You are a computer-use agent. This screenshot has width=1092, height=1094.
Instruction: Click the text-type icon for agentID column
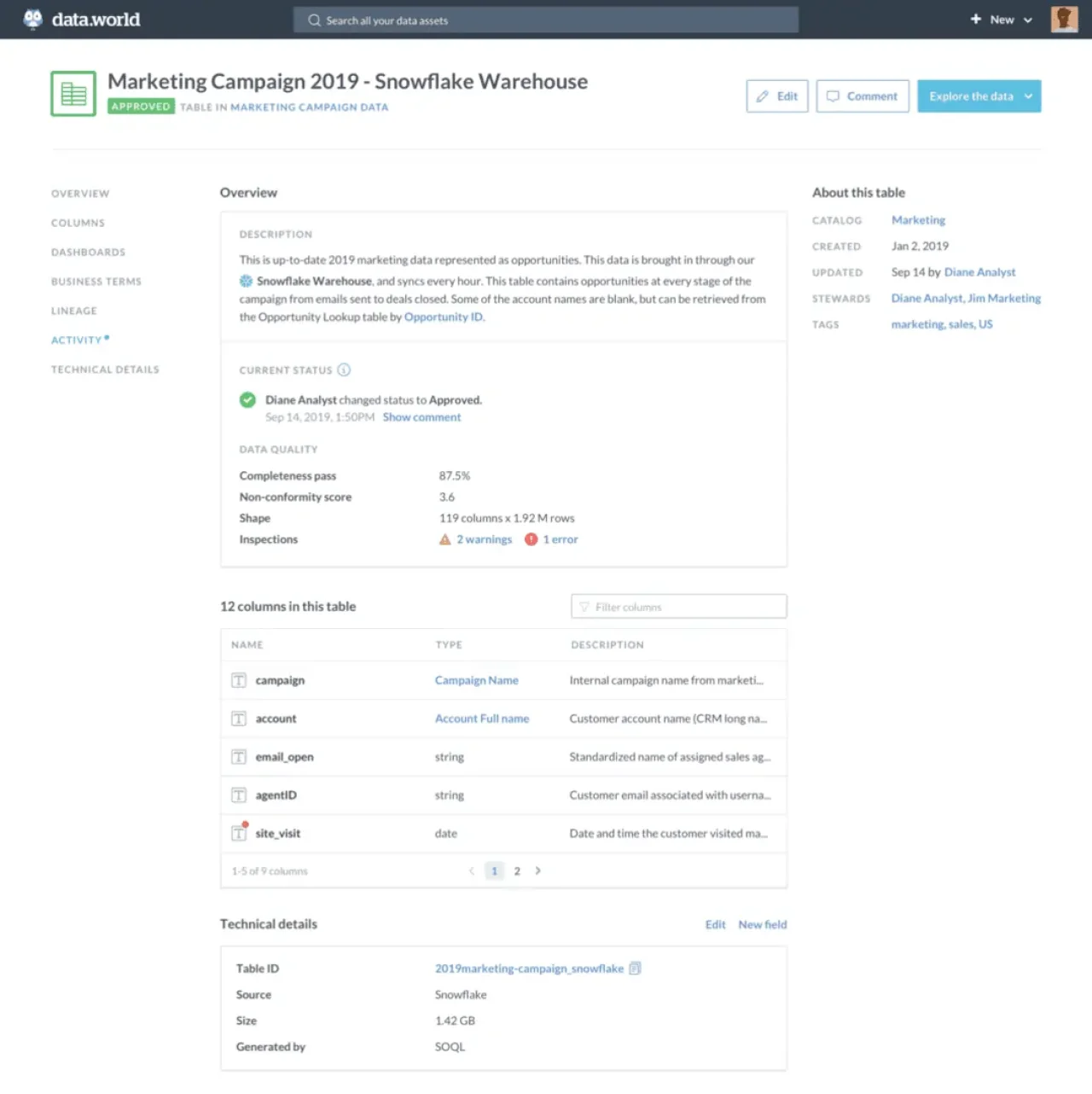click(x=239, y=795)
